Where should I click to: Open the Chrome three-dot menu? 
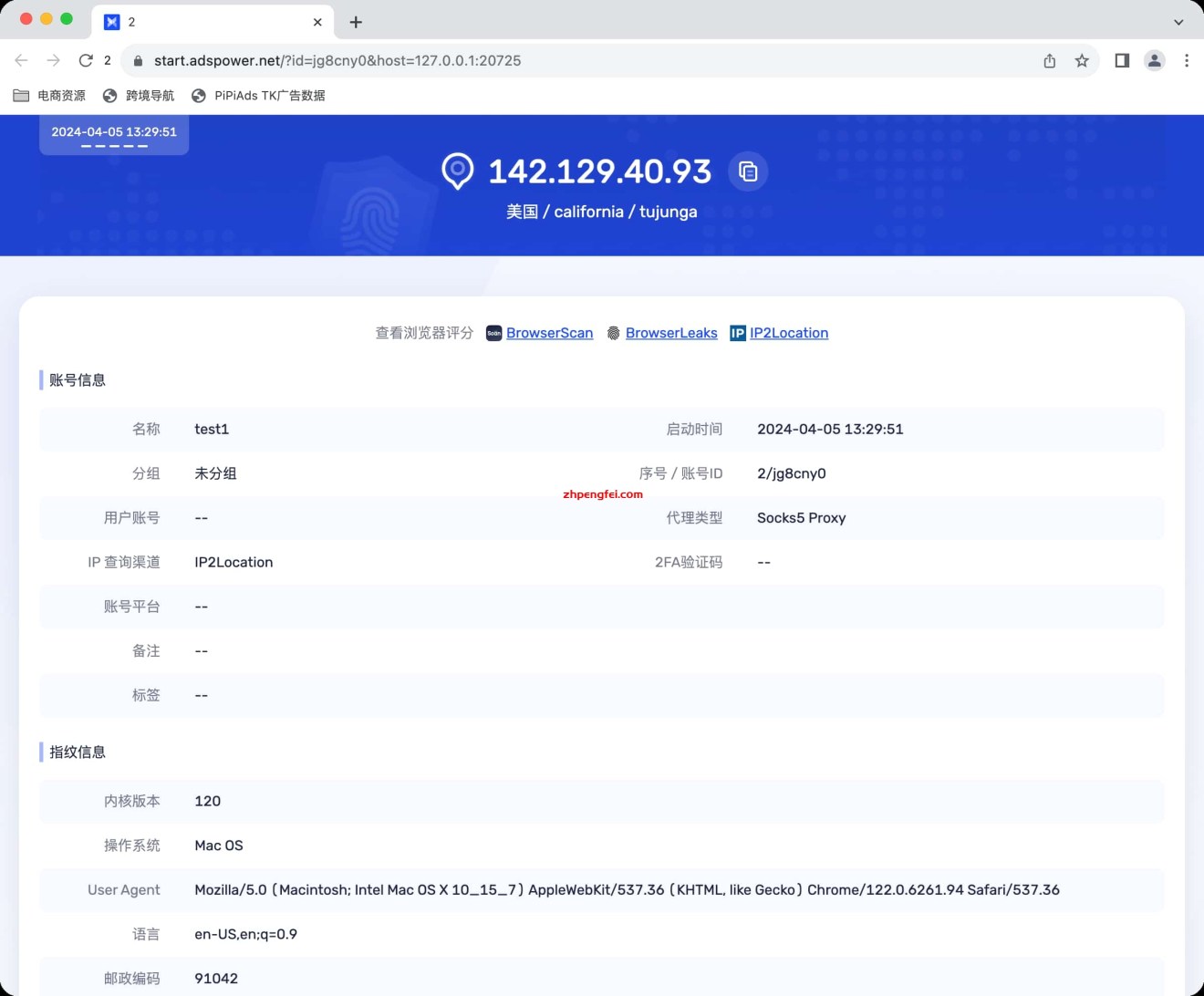coord(1187,60)
